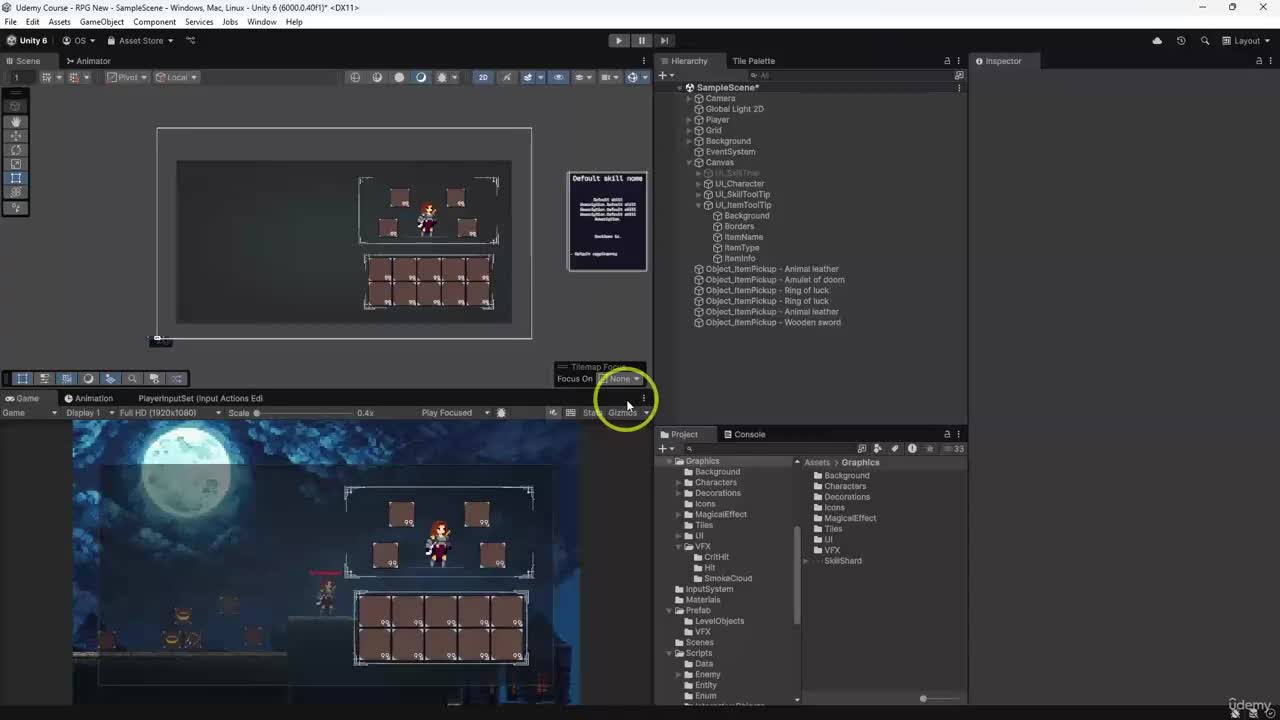Screen dimensions: 1280x720
Task: Select the Transform tool in Scene toolbar
Action: [x=16, y=192]
